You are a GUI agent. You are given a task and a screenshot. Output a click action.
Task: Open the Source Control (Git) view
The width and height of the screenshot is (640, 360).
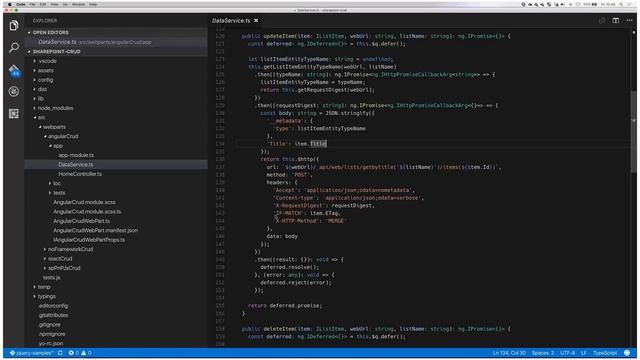14,70
